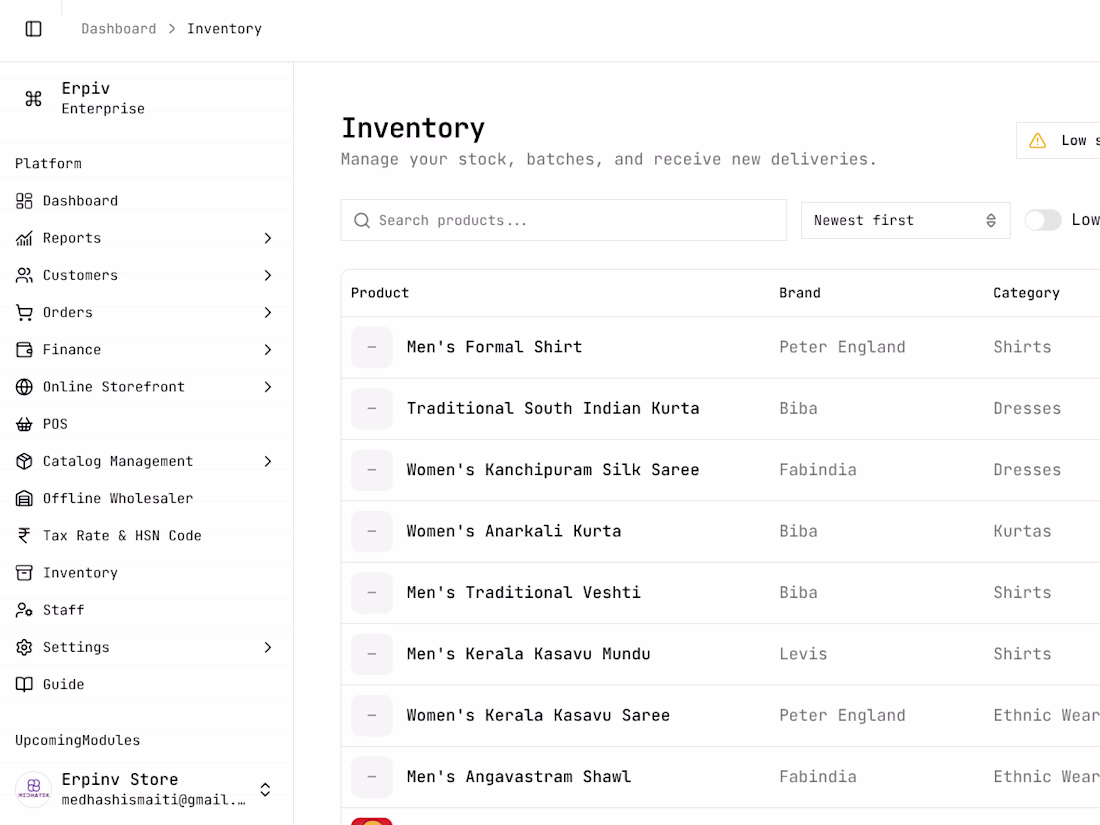Click the Staff user-cog icon
This screenshot has width=1100, height=825.
tap(24, 610)
